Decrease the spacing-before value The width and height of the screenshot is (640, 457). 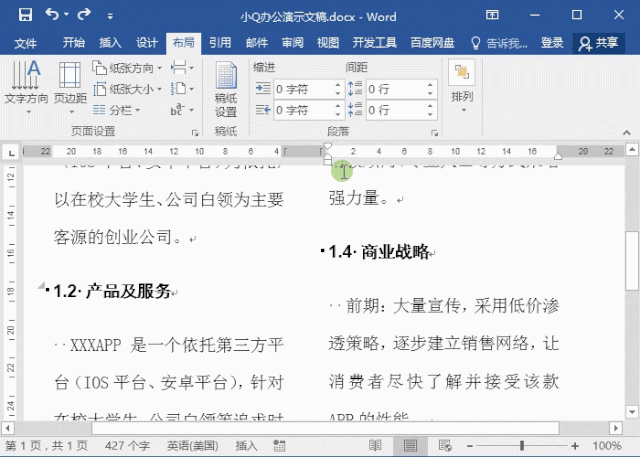click(430, 93)
